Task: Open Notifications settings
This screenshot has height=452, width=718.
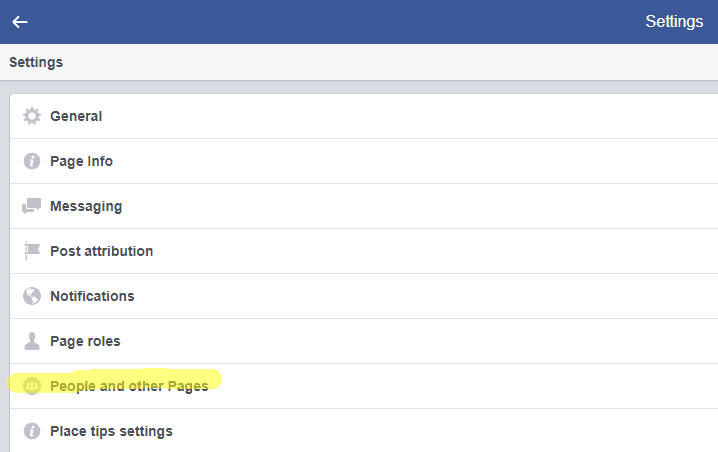Action: tap(364, 296)
